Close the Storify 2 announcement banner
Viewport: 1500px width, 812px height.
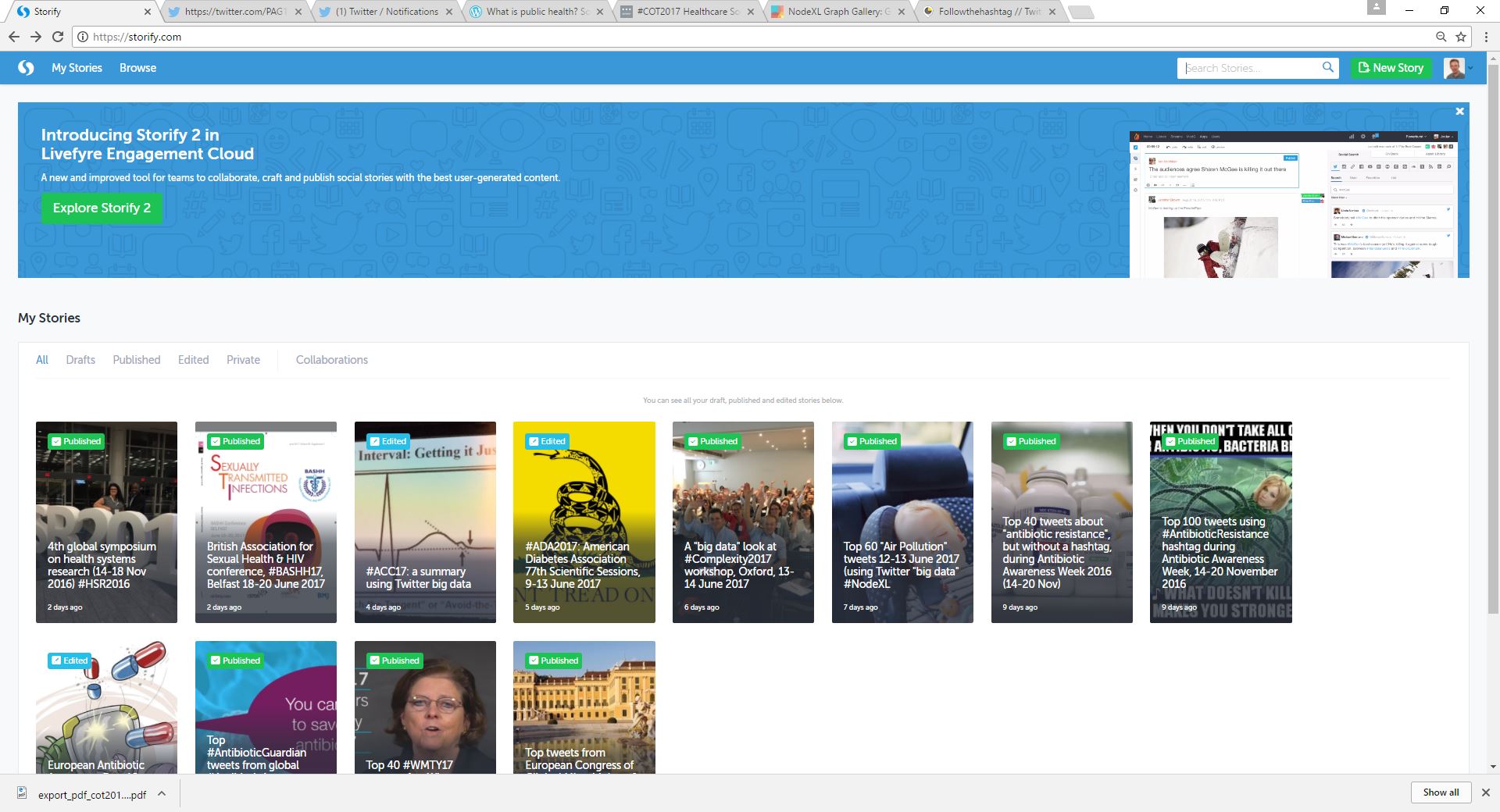click(x=1459, y=112)
